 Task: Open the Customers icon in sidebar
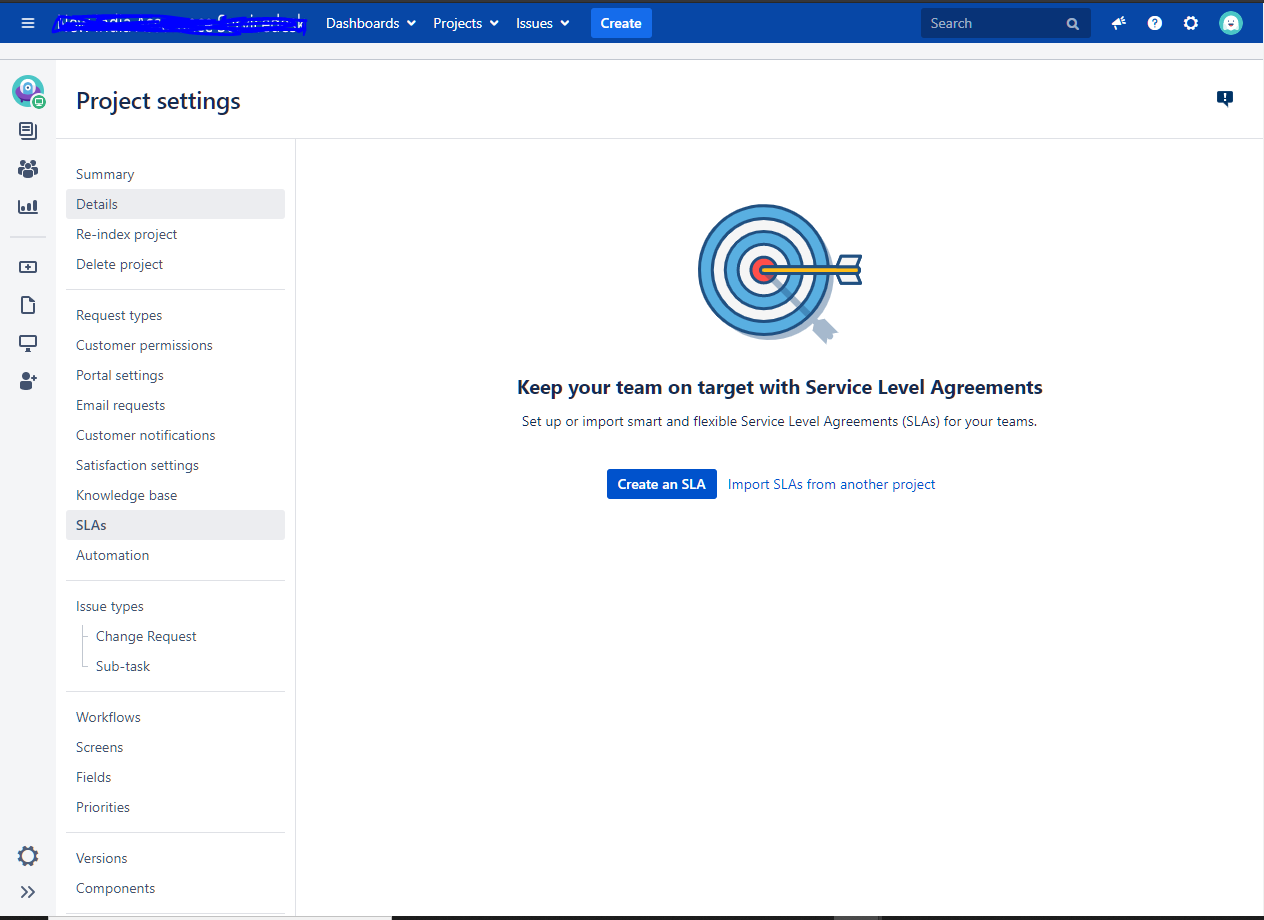click(28, 169)
